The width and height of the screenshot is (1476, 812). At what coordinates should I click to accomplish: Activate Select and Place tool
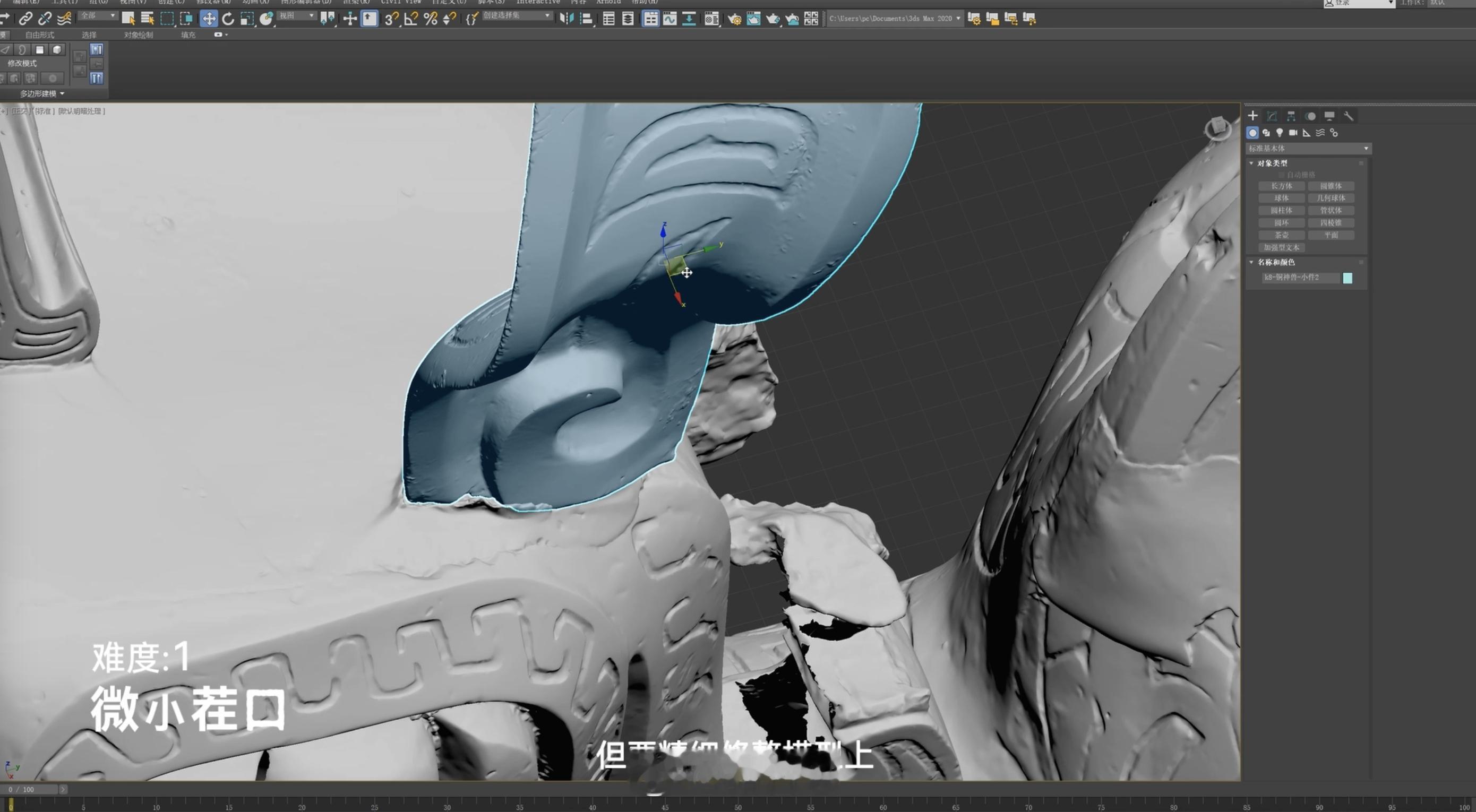[x=267, y=19]
